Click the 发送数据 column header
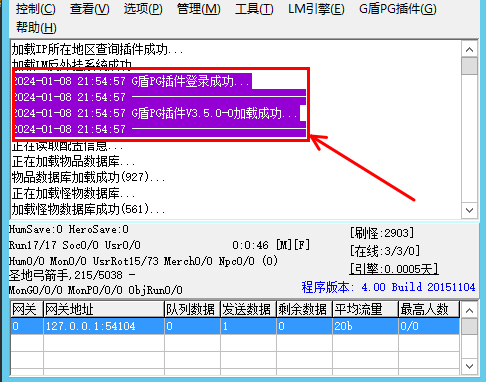 [248, 309]
